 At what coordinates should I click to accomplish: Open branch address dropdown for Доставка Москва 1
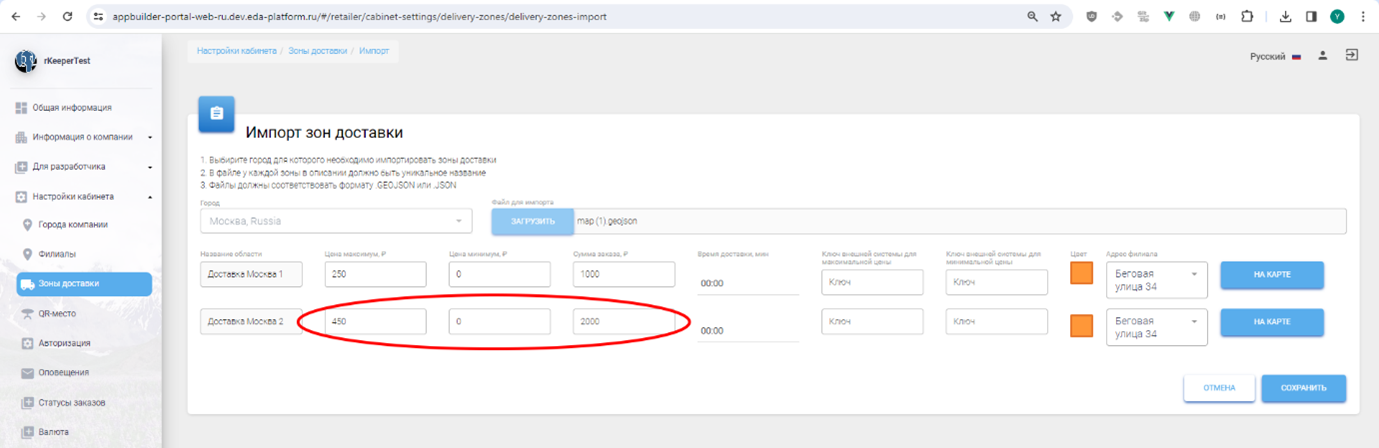1156,280
